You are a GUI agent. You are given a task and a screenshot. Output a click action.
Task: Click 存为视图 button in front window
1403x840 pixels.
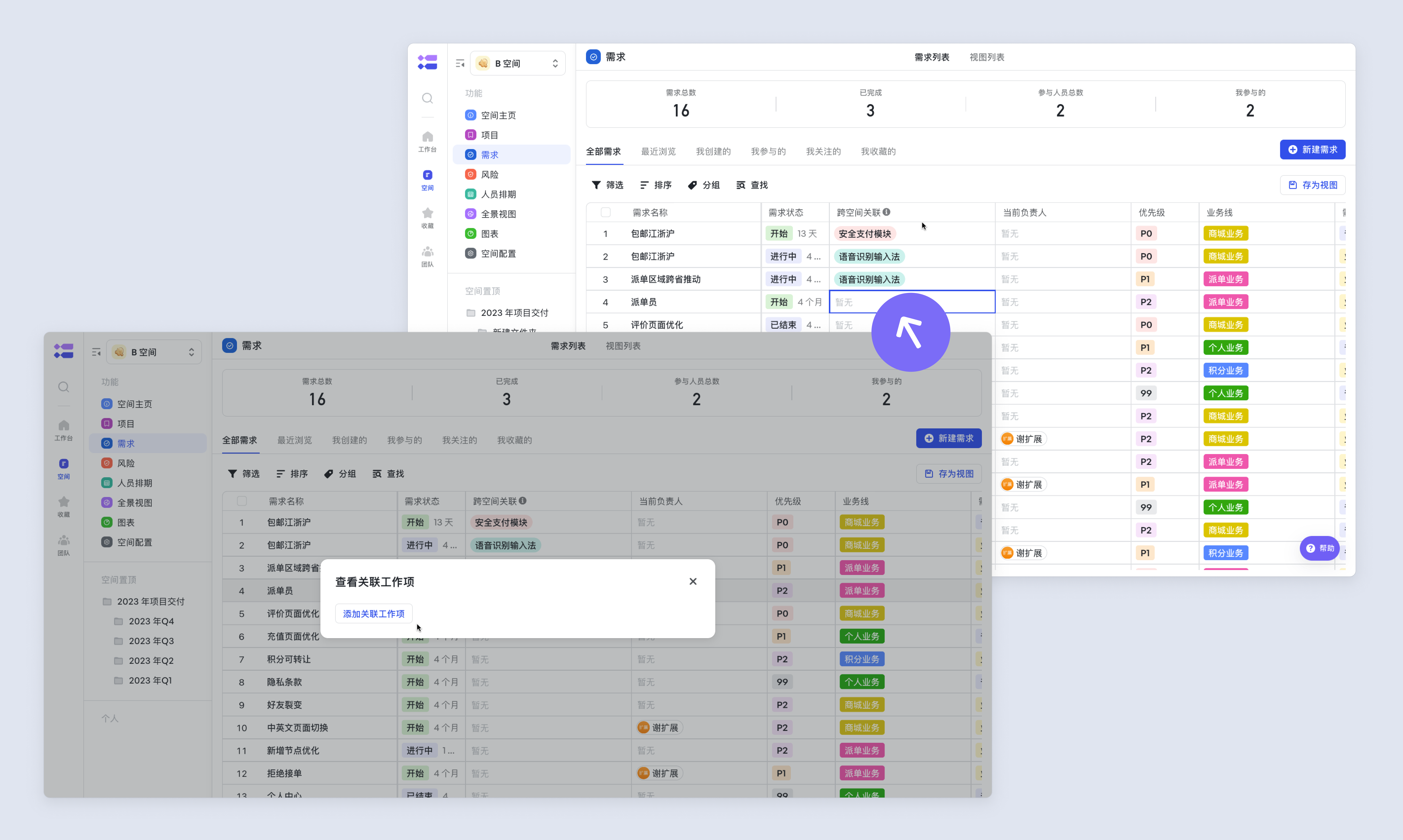click(x=949, y=474)
